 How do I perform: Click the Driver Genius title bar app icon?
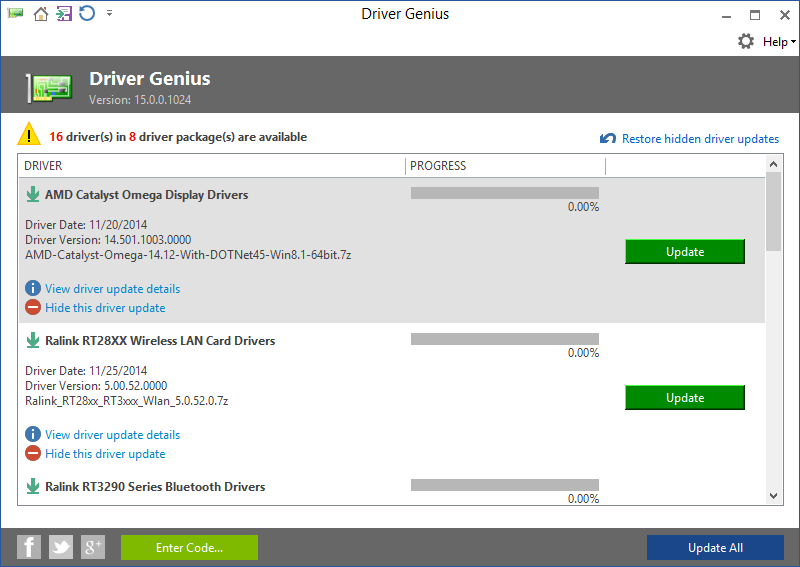click(15, 13)
